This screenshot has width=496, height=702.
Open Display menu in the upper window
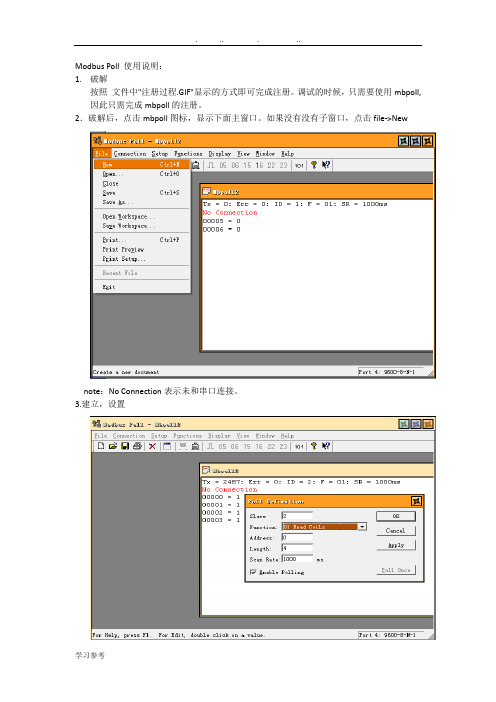pyautogui.click(x=220, y=154)
